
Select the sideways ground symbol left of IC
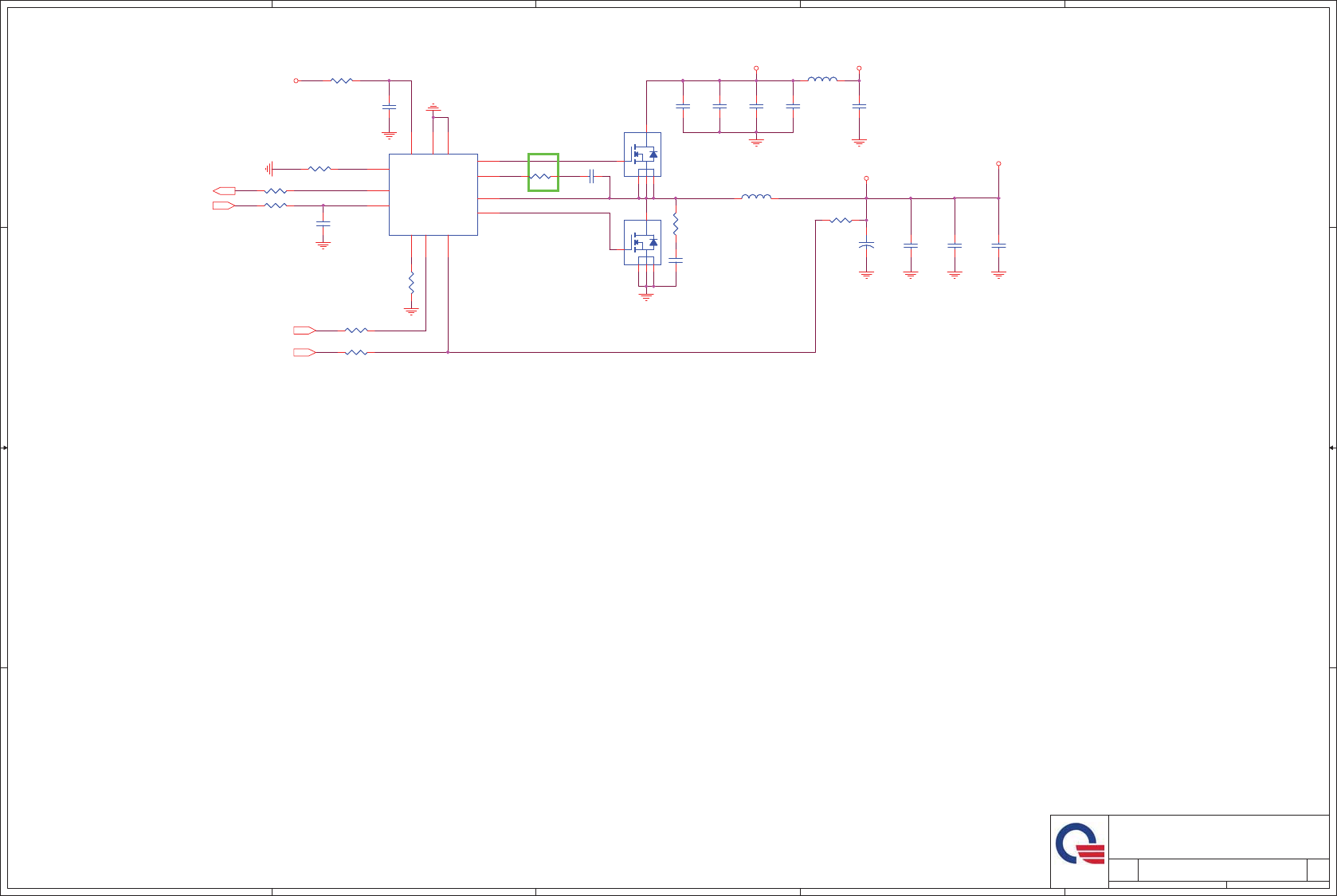pyautogui.click(x=270, y=169)
